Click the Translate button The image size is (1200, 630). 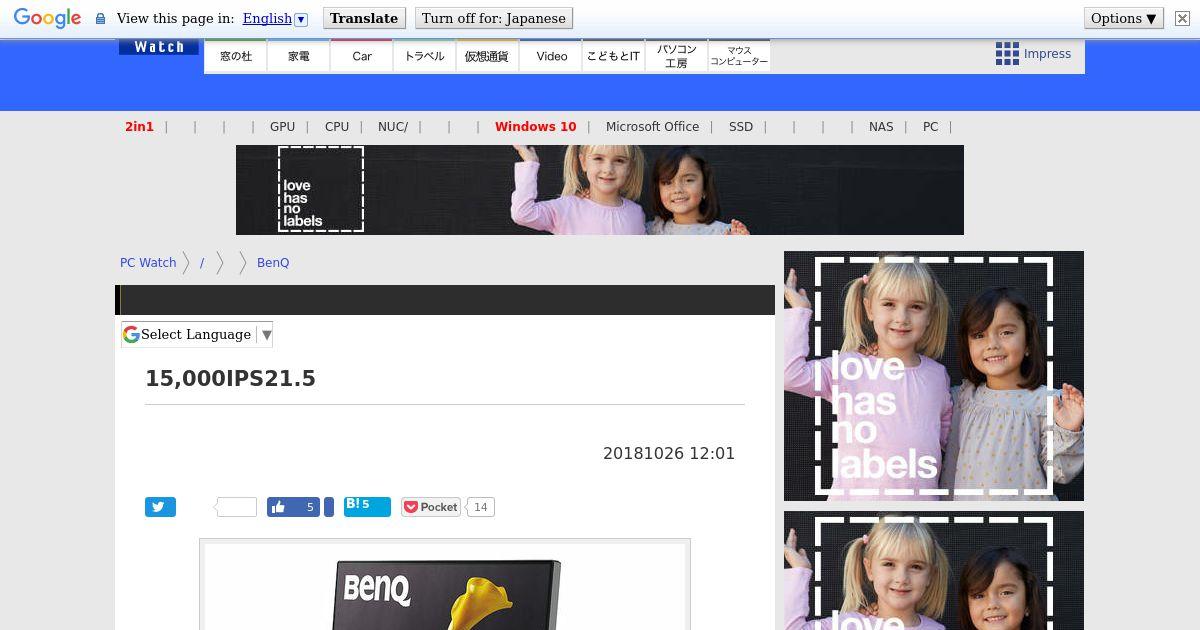click(x=364, y=18)
